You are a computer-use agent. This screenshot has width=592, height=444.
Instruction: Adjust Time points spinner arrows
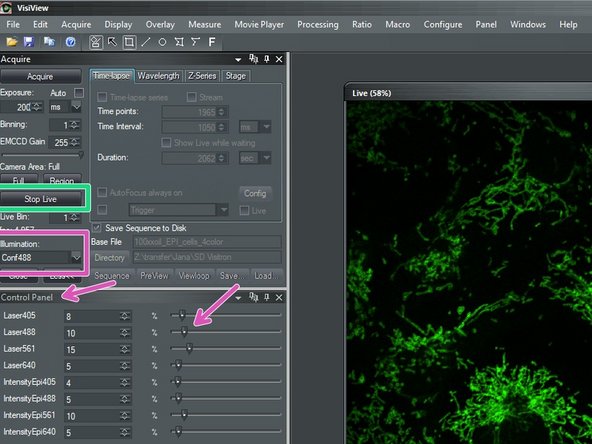pyautogui.click(x=221, y=112)
